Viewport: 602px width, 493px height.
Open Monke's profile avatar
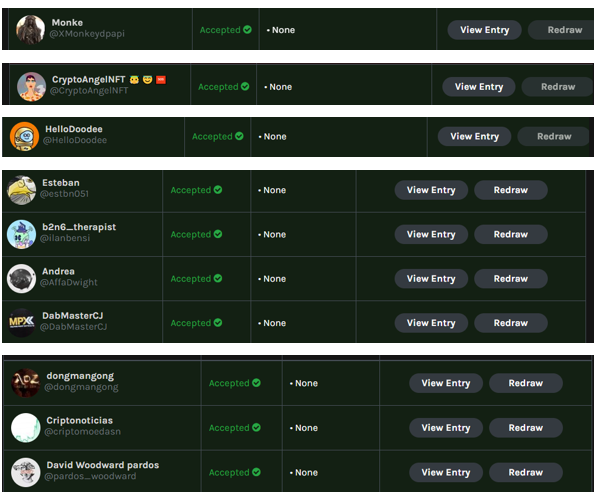point(30,30)
